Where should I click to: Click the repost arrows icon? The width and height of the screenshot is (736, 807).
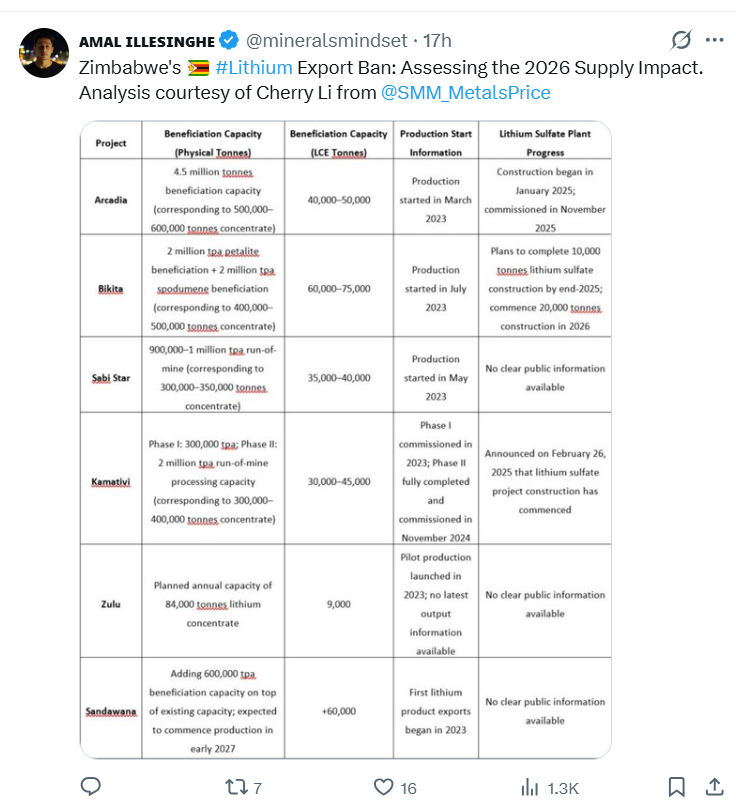pos(234,787)
